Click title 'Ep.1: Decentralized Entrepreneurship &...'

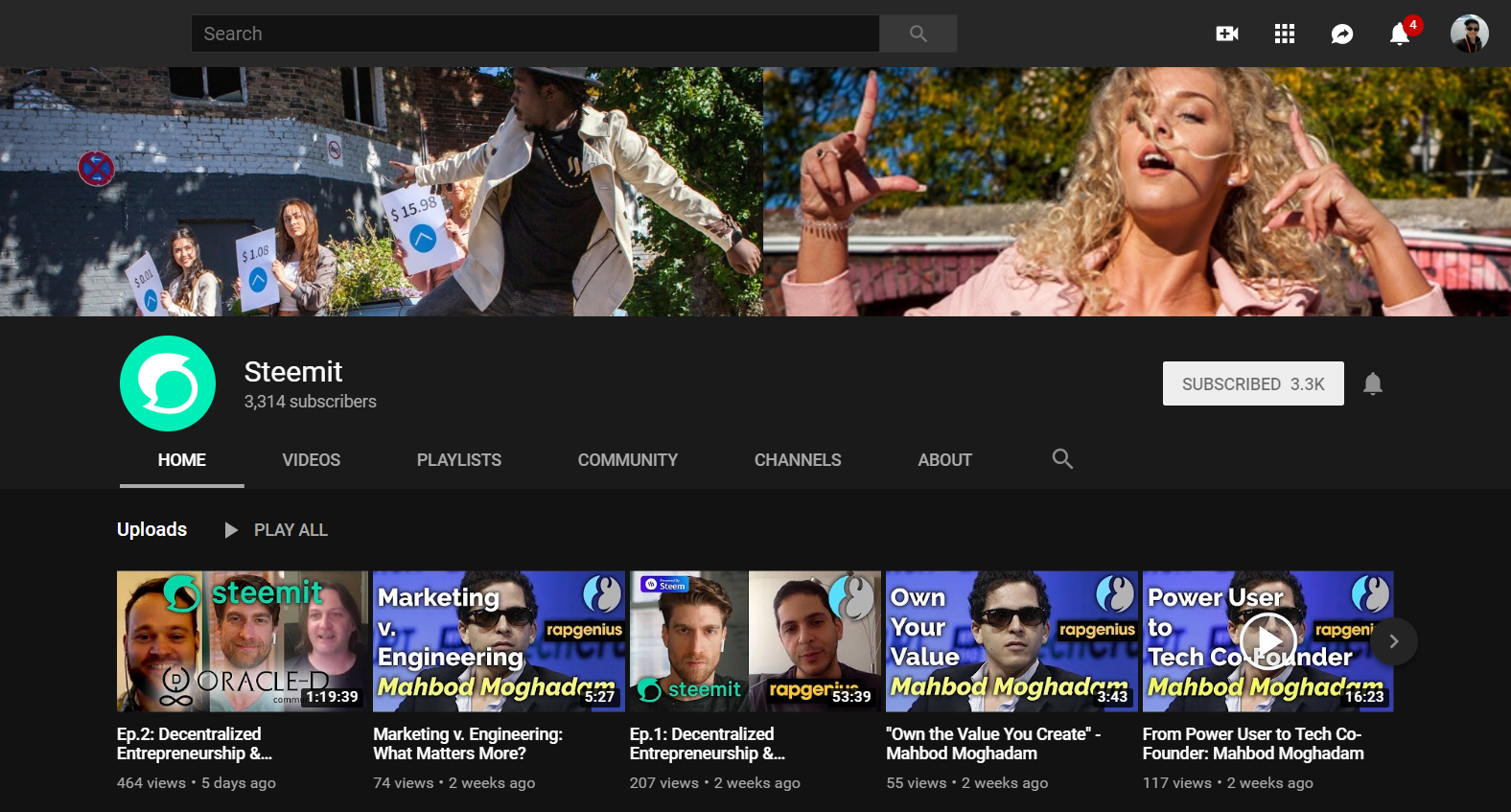click(708, 744)
